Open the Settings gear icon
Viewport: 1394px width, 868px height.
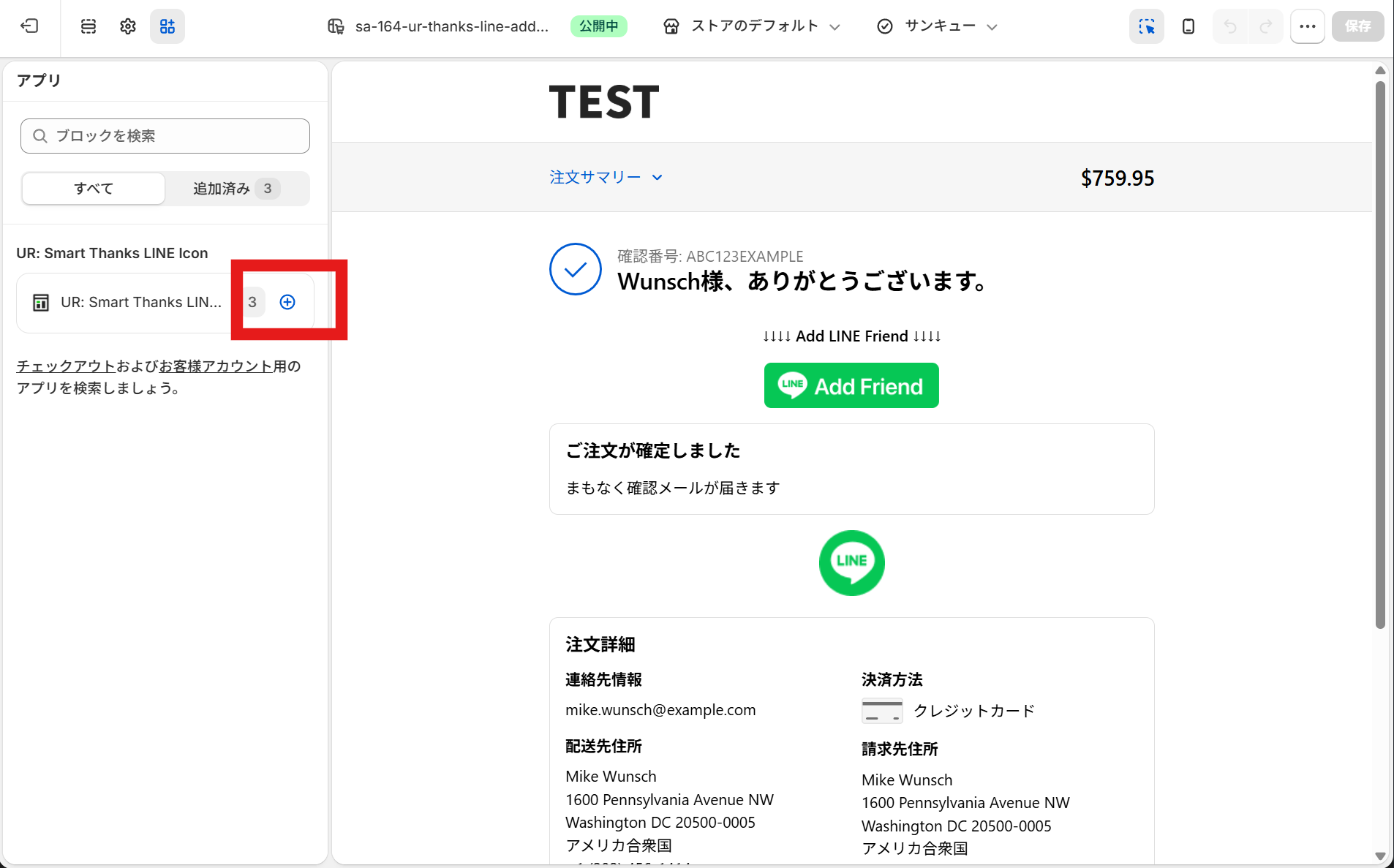tap(128, 26)
